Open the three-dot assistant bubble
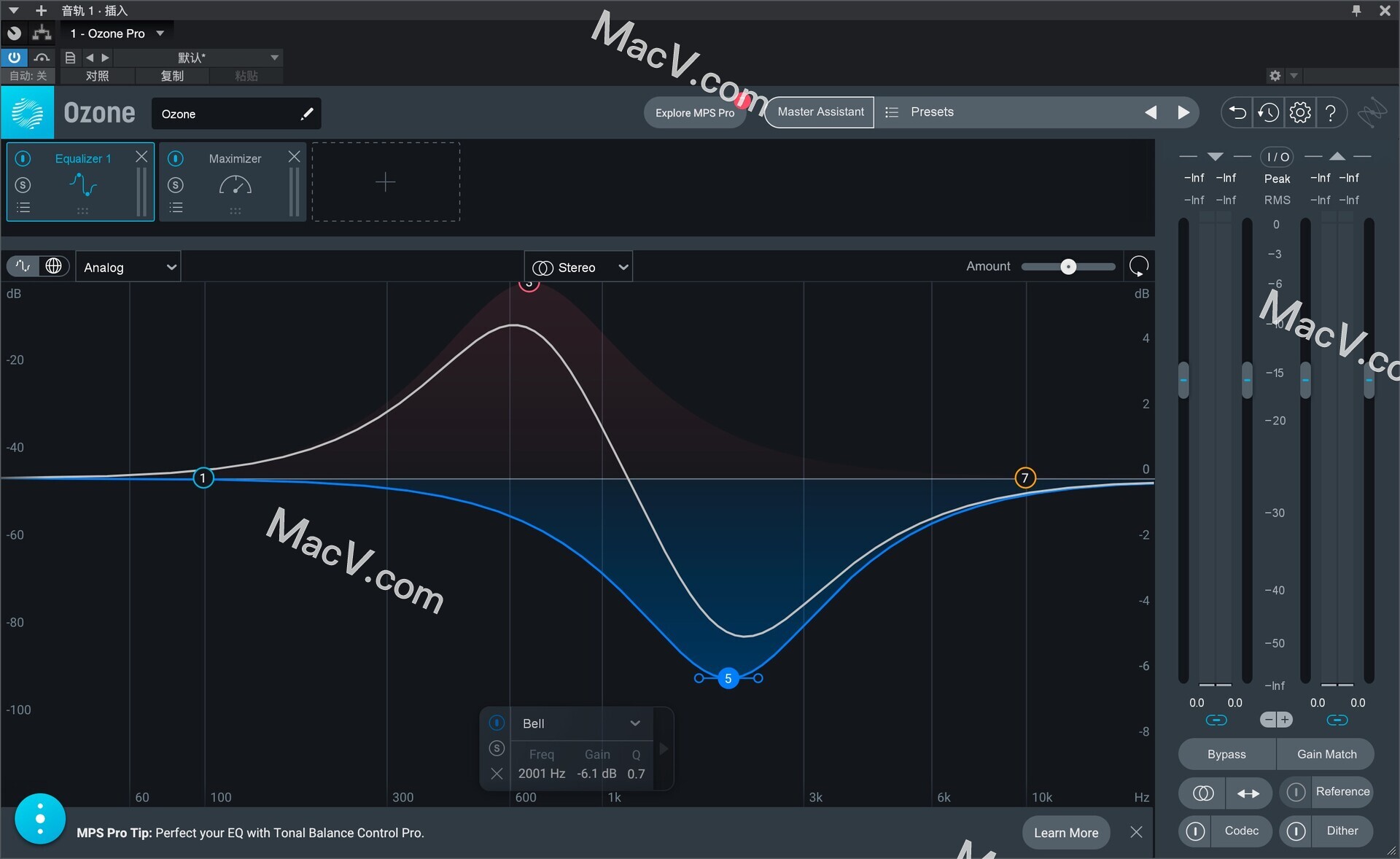 pos(40,819)
